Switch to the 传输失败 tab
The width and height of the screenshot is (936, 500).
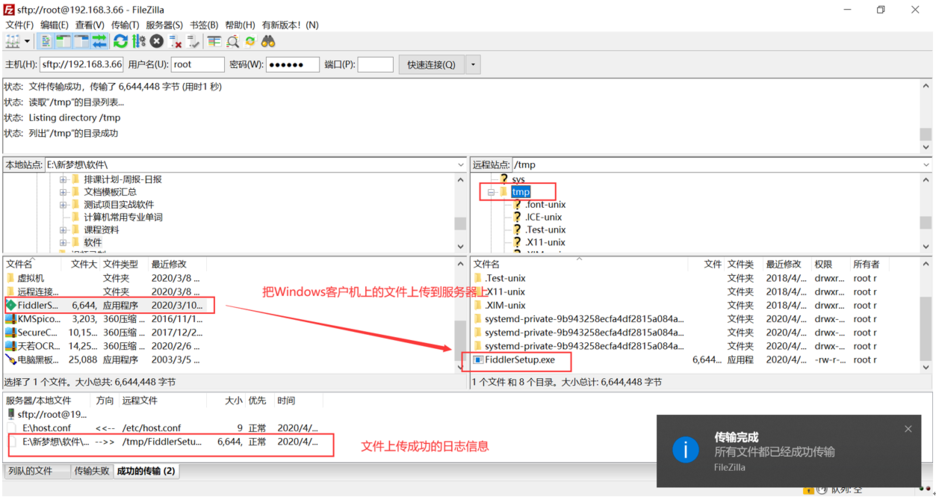click(x=91, y=471)
